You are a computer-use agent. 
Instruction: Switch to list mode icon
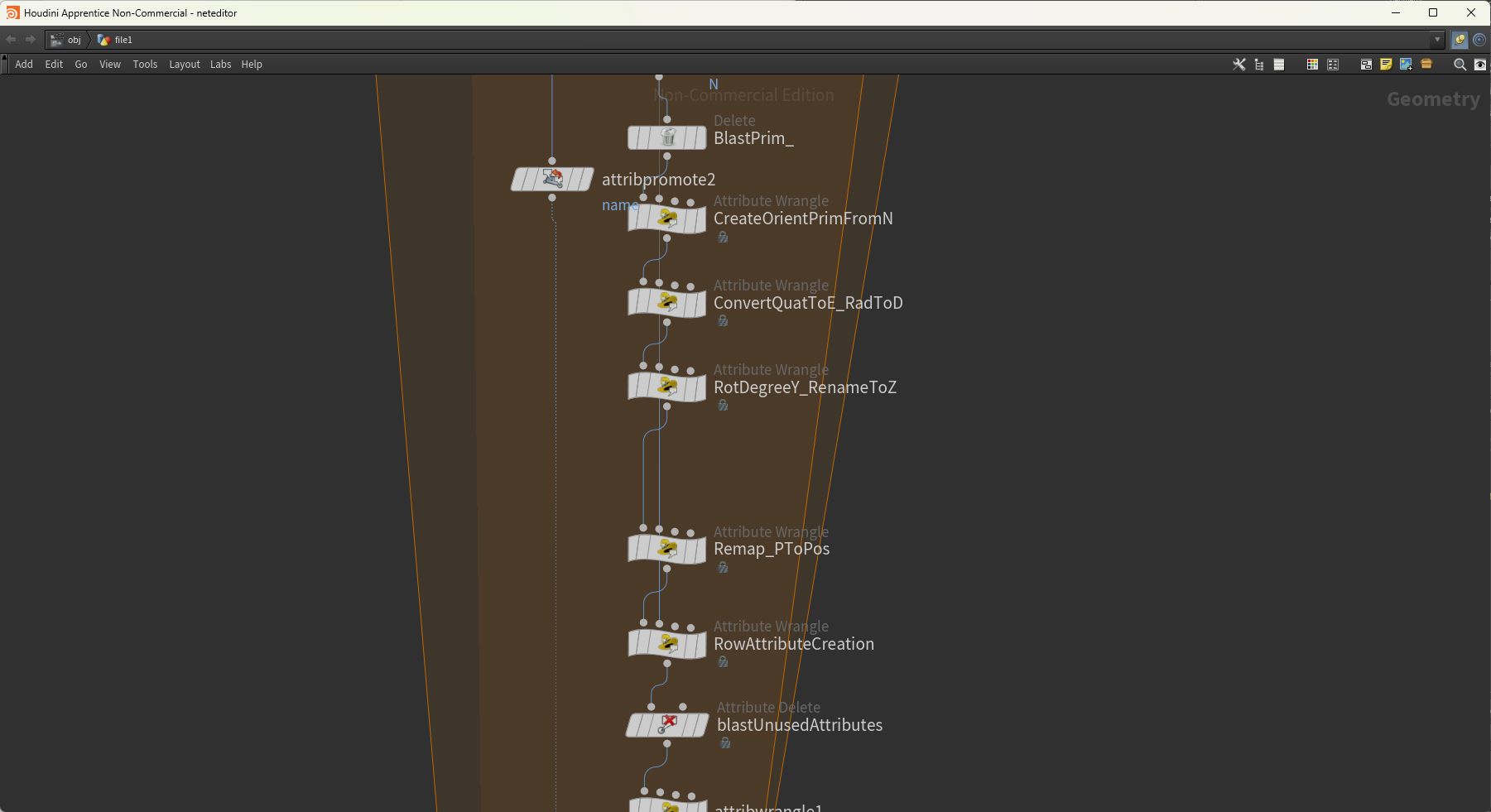(x=1279, y=65)
